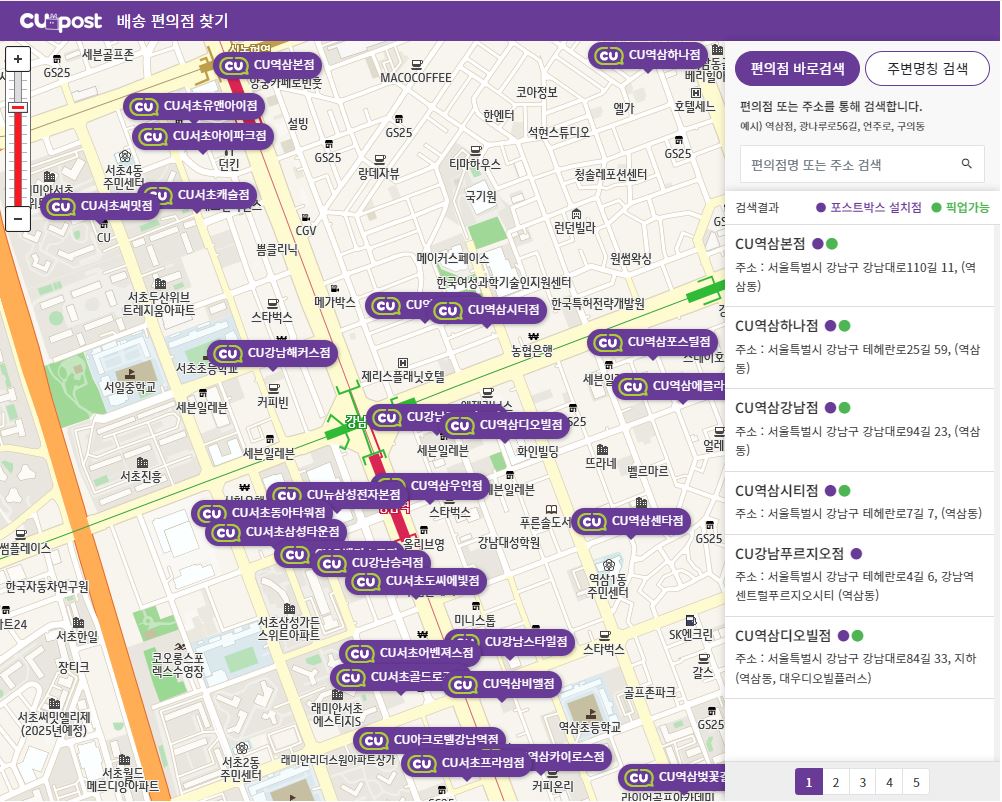Open the CU역삼우인점 map marker
This screenshot has width=1002, height=802.
coord(445,486)
